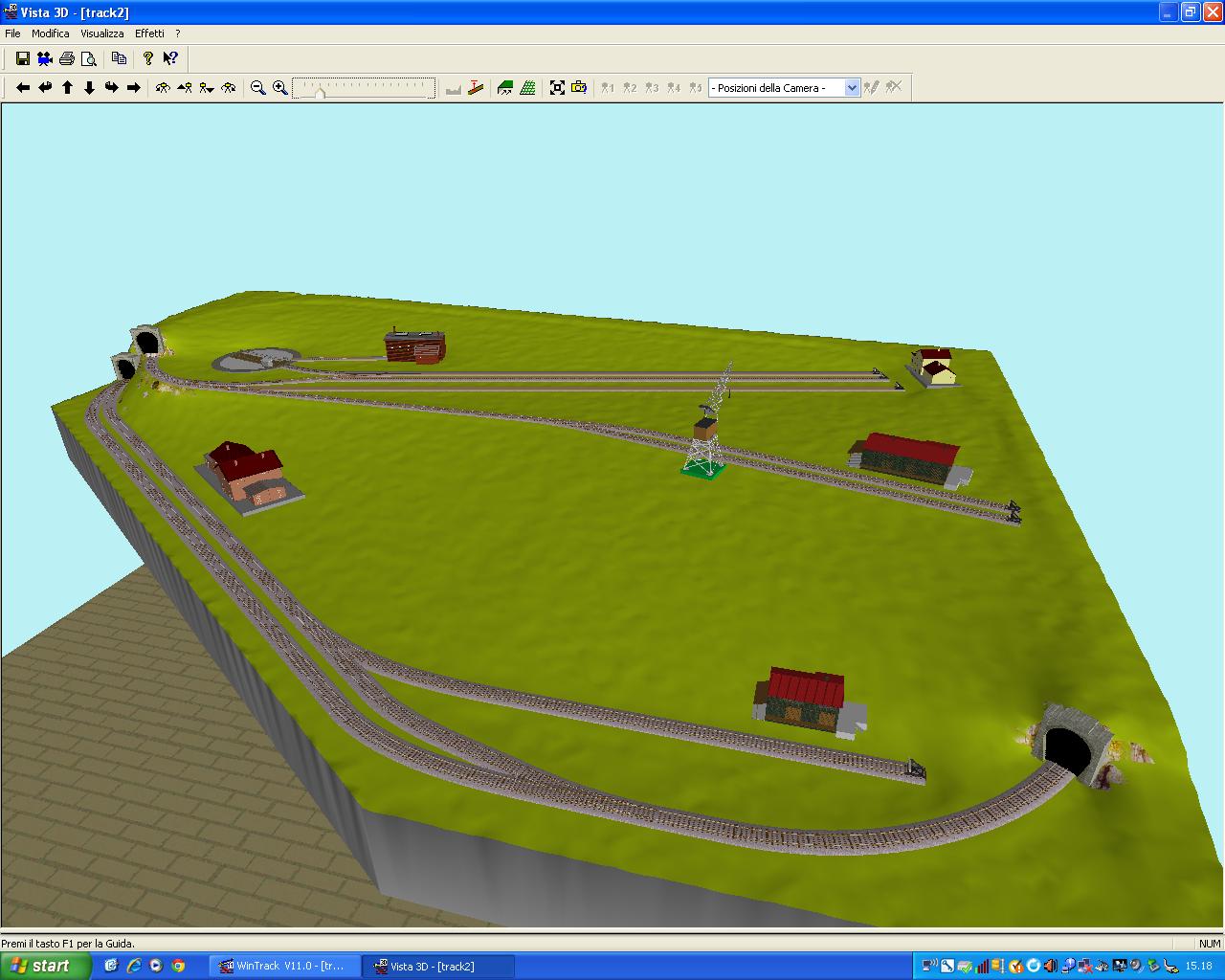Click the NUM status bar indicator

click(1209, 944)
